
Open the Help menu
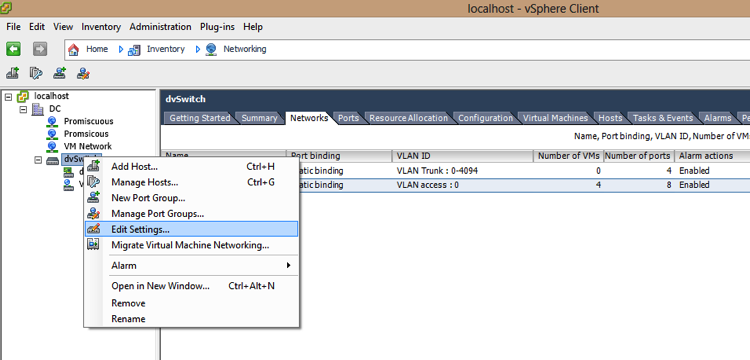(x=253, y=27)
